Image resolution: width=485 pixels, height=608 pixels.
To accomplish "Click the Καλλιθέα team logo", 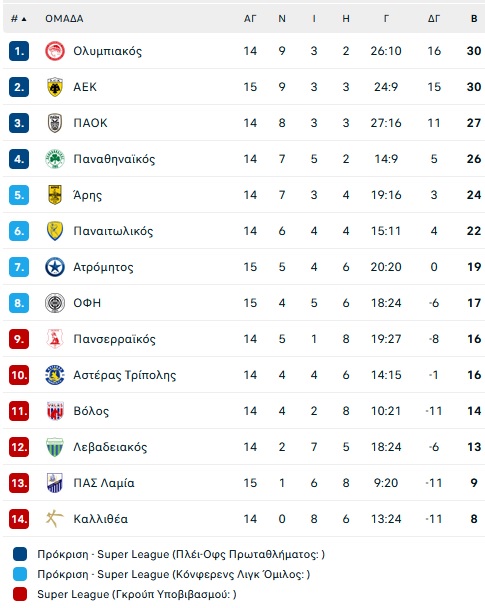I will click(x=55, y=519).
